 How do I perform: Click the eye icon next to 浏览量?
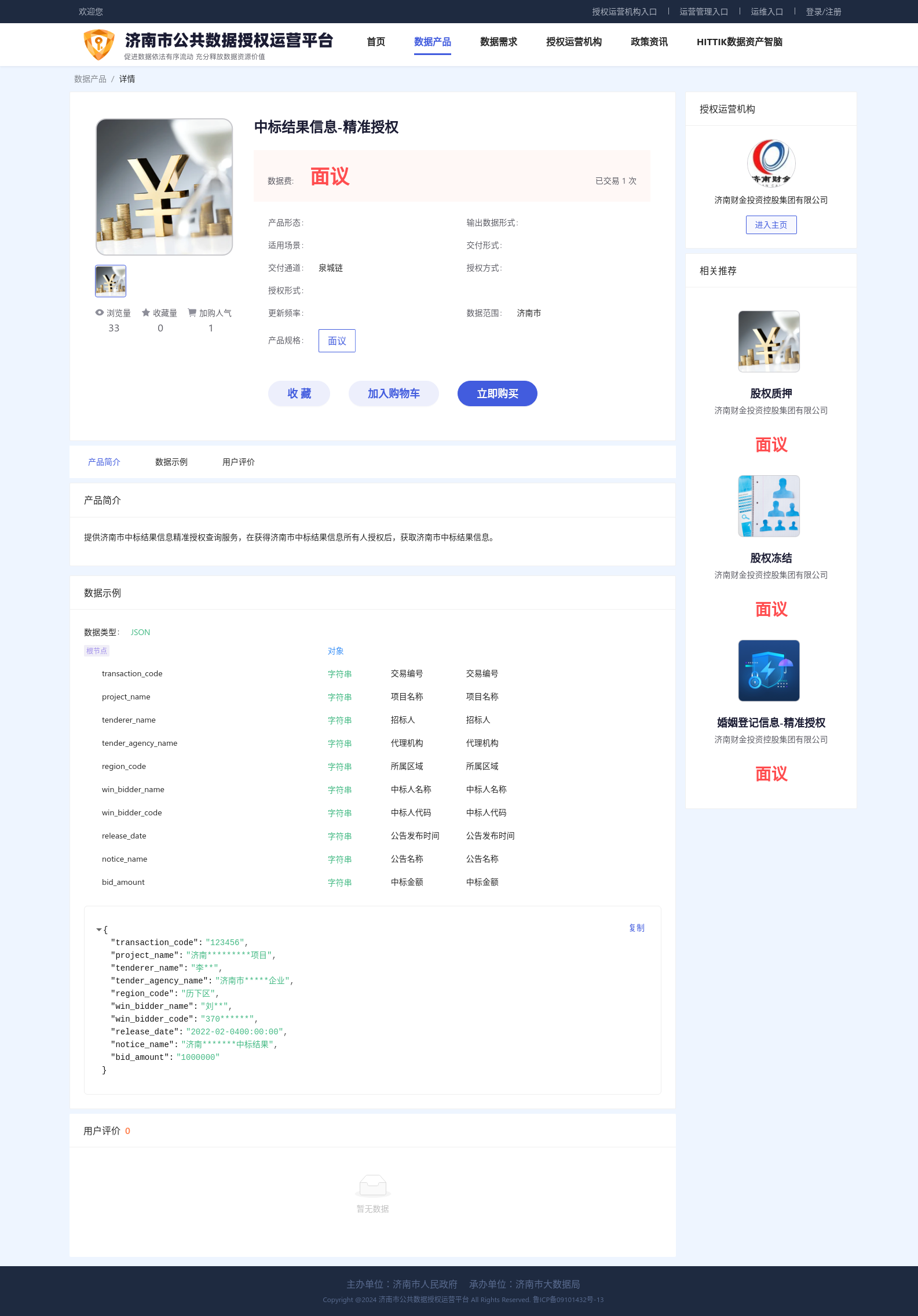(x=100, y=312)
